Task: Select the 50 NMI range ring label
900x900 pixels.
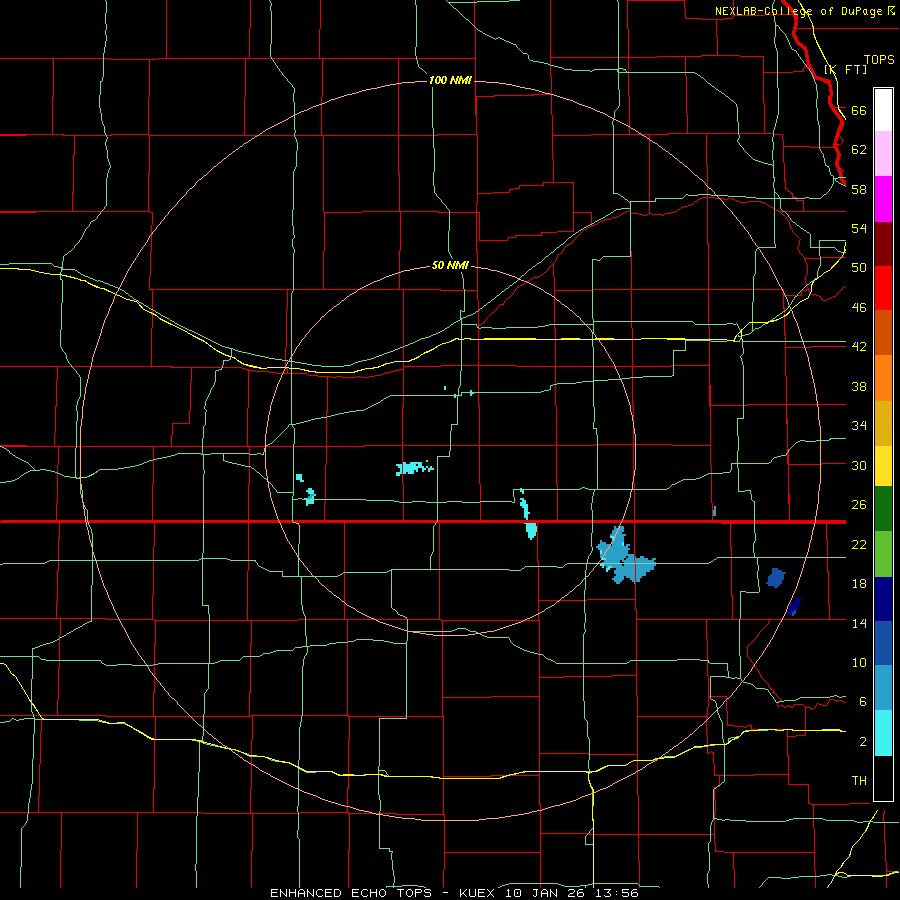Action: [x=450, y=266]
